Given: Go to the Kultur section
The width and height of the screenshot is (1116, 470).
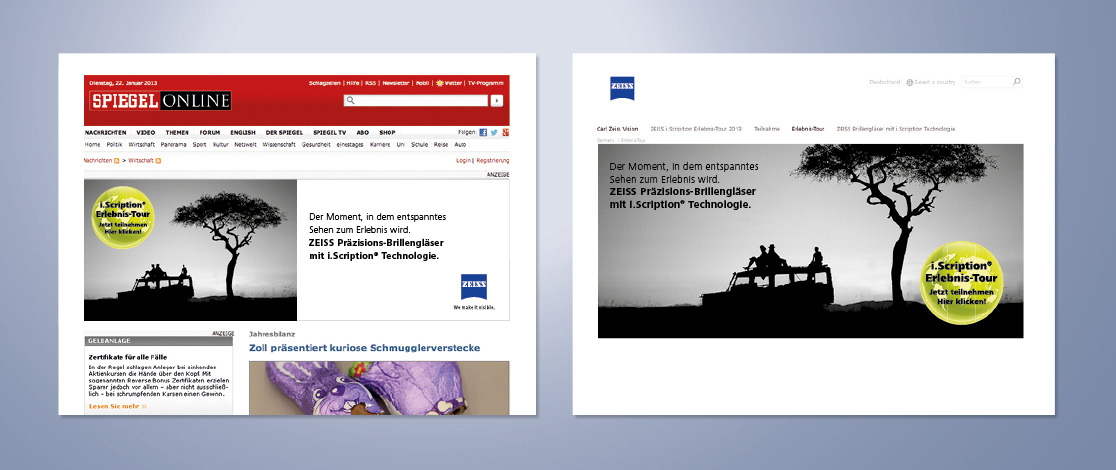Looking at the screenshot, I should click(x=221, y=145).
